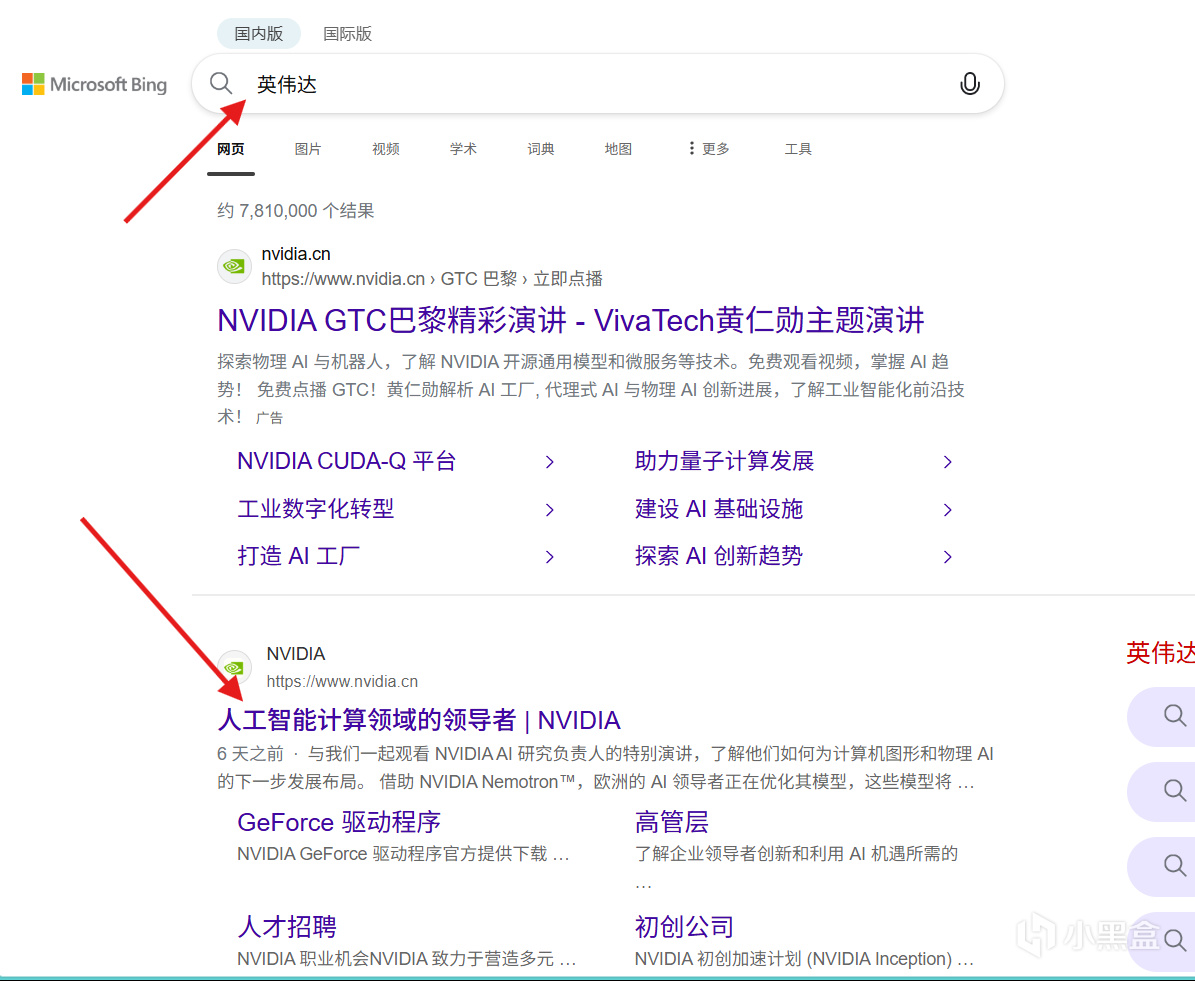Click third related search pill on right
Viewport: 1195px width, 981px height.
tap(1161, 866)
